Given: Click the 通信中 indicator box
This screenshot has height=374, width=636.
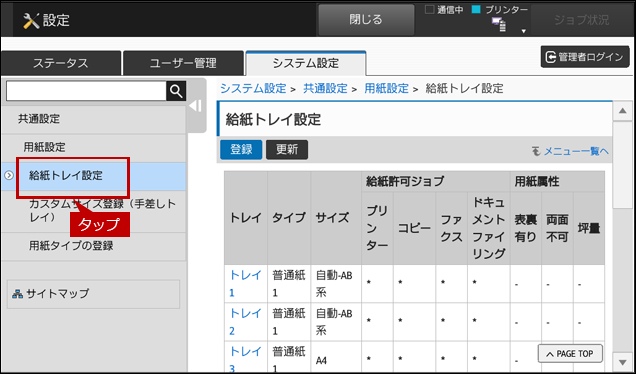Looking at the screenshot, I should click(x=430, y=10).
